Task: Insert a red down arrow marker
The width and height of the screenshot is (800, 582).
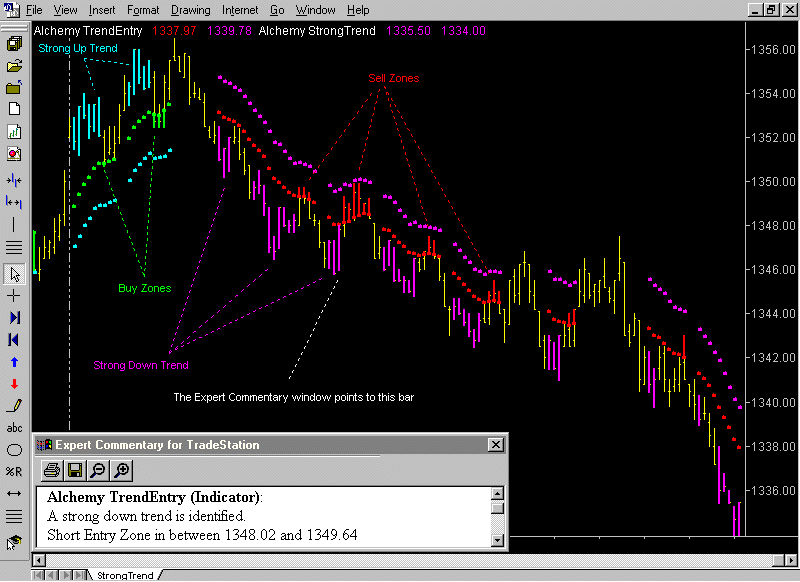Action: click(x=14, y=384)
